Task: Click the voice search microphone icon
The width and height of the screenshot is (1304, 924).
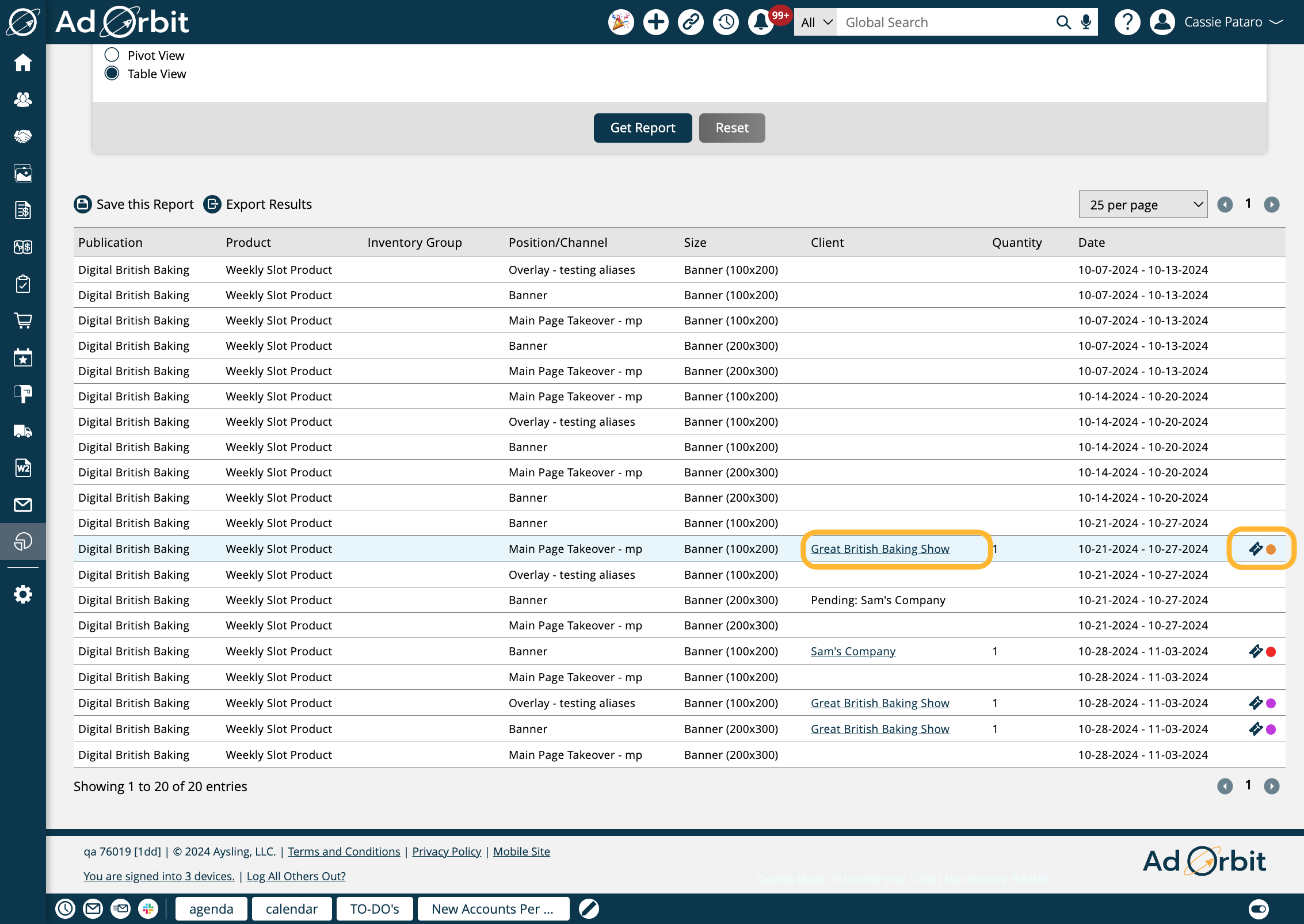Action: click(x=1086, y=22)
